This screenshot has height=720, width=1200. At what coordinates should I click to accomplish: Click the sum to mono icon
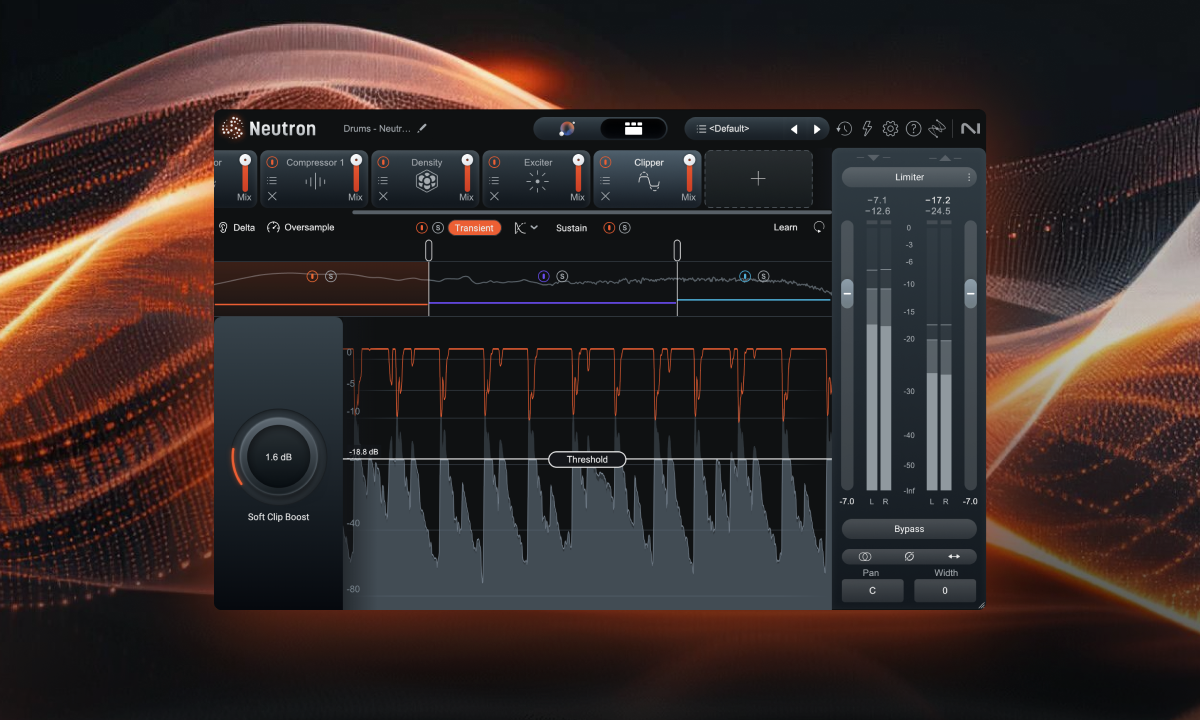pyautogui.click(x=865, y=557)
